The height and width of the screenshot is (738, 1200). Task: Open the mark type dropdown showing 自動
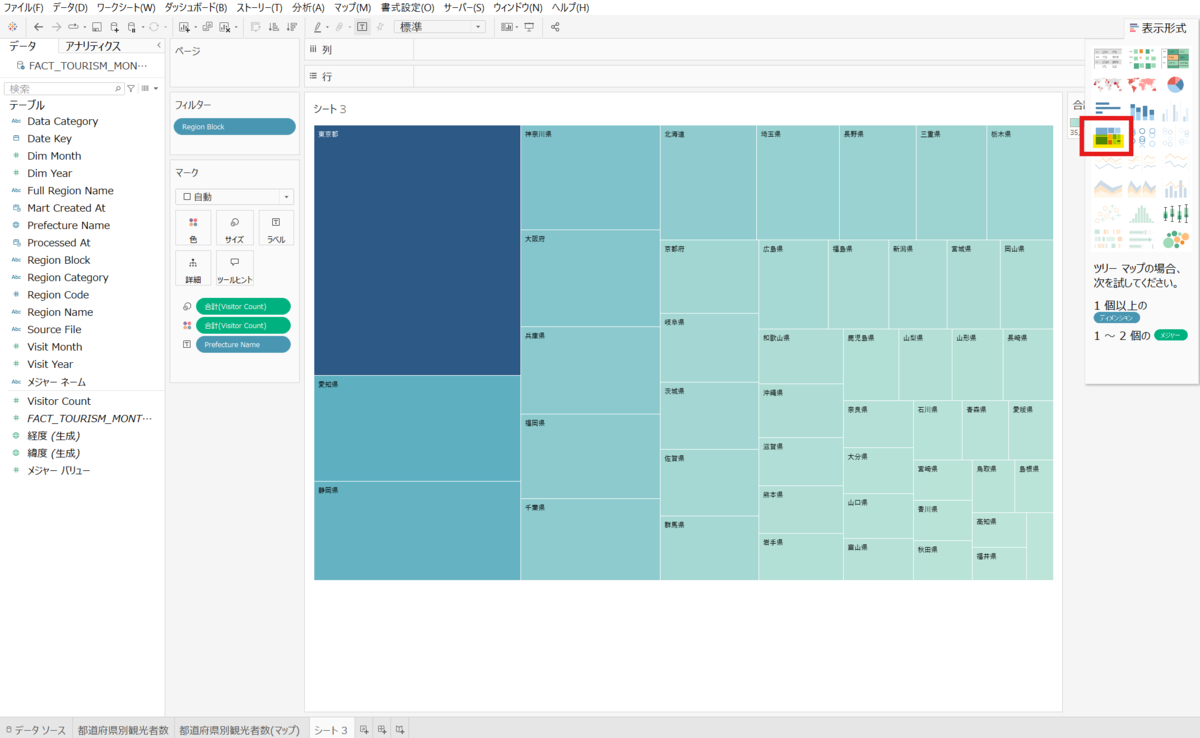pyautogui.click(x=234, y=197)
